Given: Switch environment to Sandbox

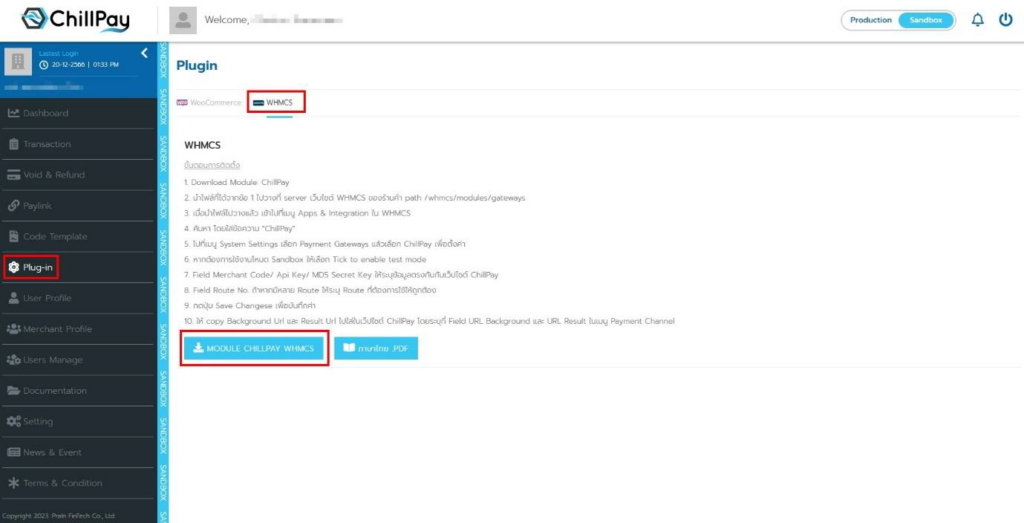Looking at the screenshot, I should [x=925, y=20].
